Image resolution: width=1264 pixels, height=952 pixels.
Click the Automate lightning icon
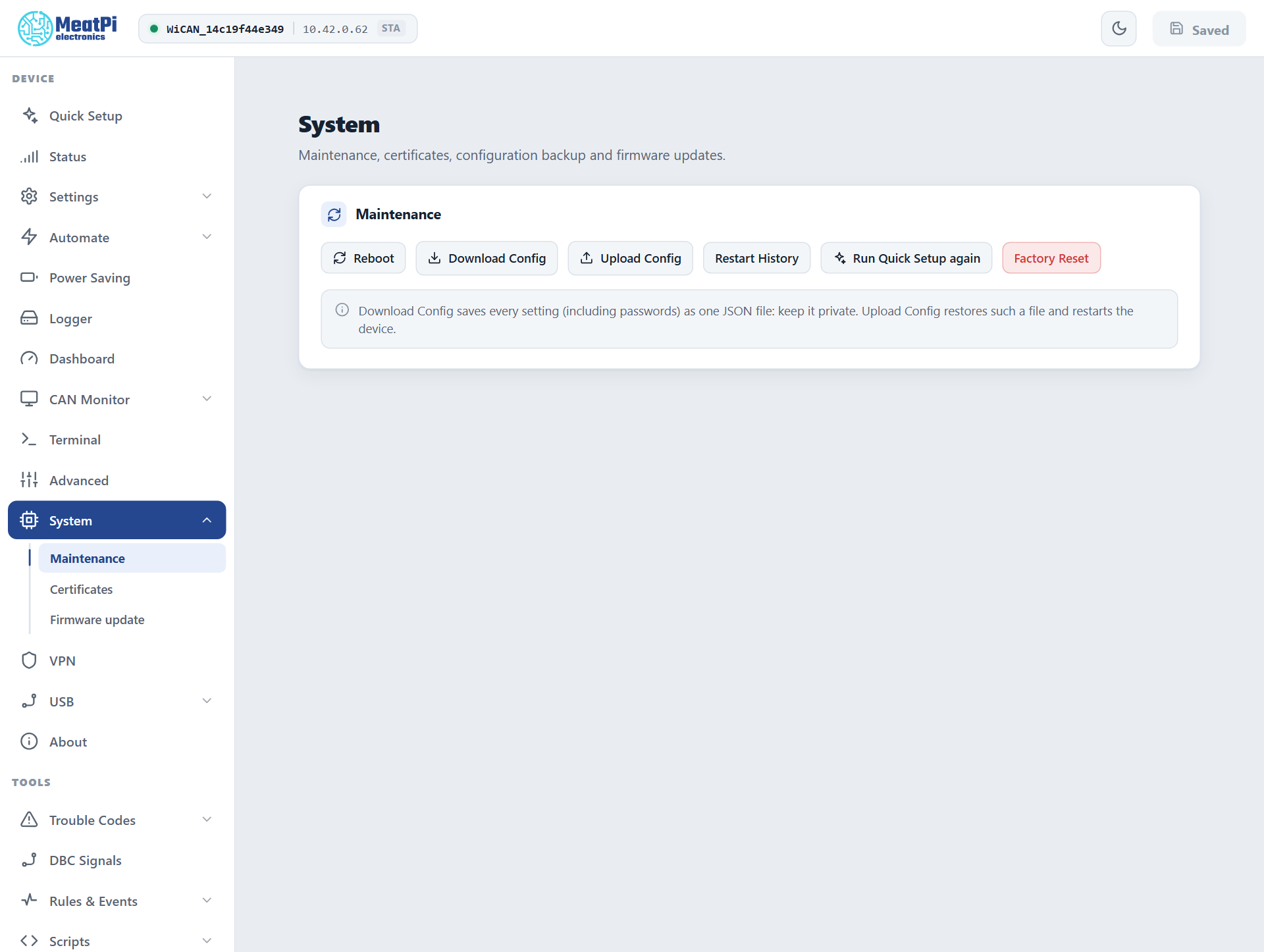(x=30, y=237)
